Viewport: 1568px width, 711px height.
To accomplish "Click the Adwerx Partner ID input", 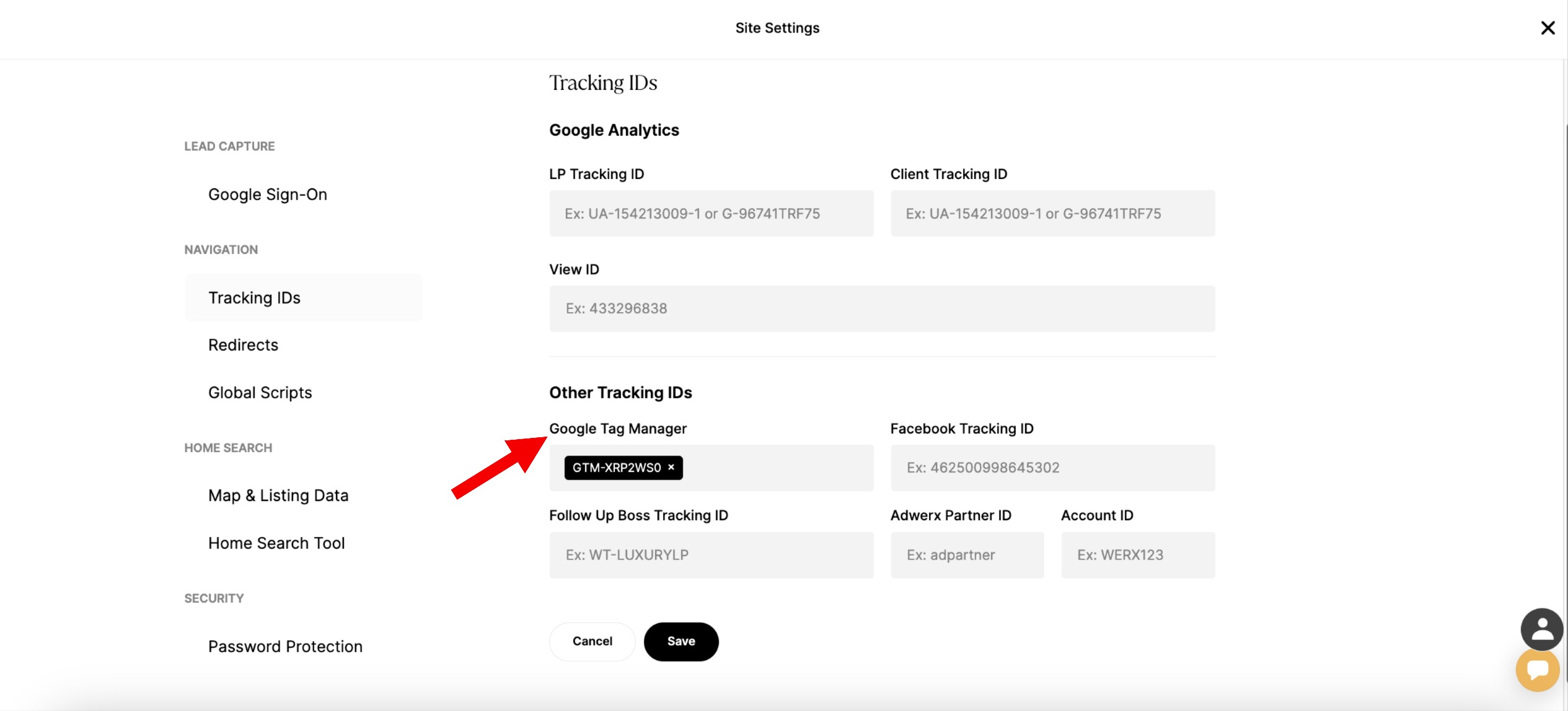I will coord(967,555).
